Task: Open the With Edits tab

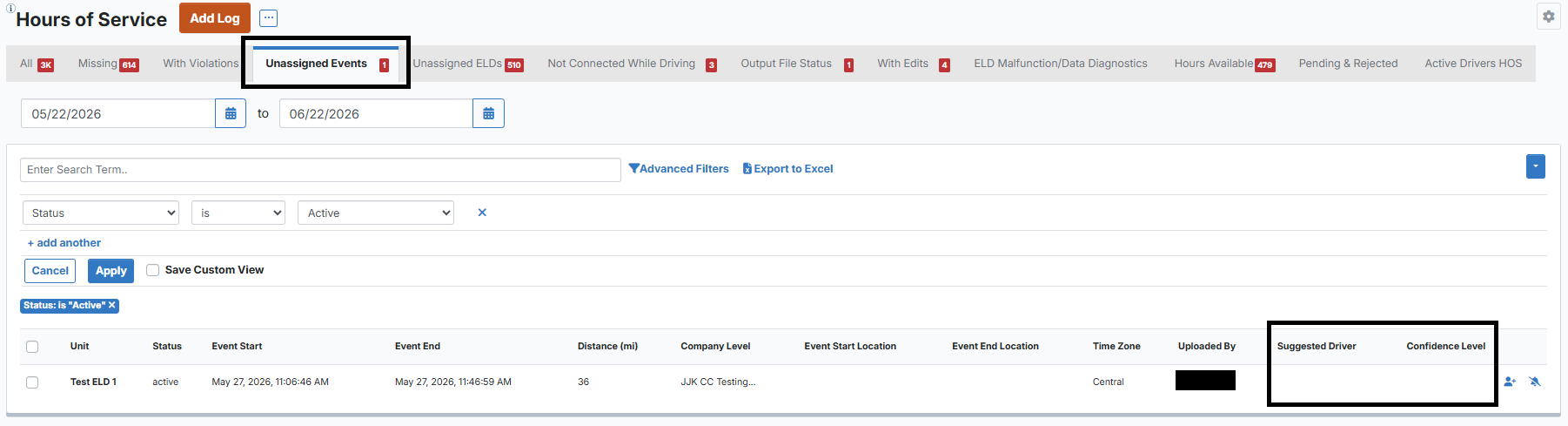Action: pos(914,64)
